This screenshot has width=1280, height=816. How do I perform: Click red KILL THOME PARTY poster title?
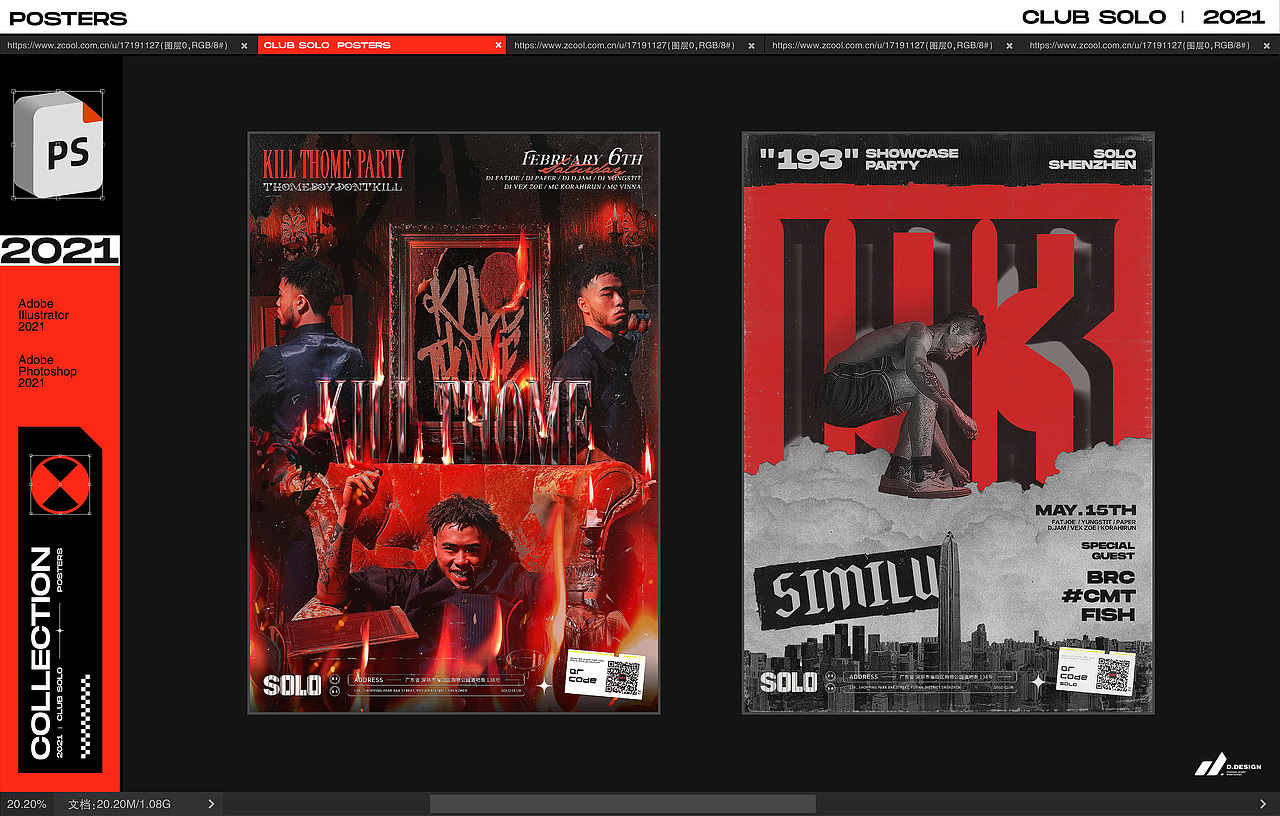334,163
